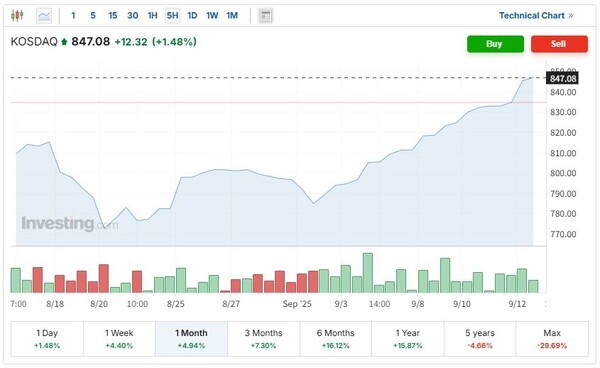The width and height of the screenshot is (600, 368).
Task: Select the 6 Months range tab
Action: tap(336, 339)
